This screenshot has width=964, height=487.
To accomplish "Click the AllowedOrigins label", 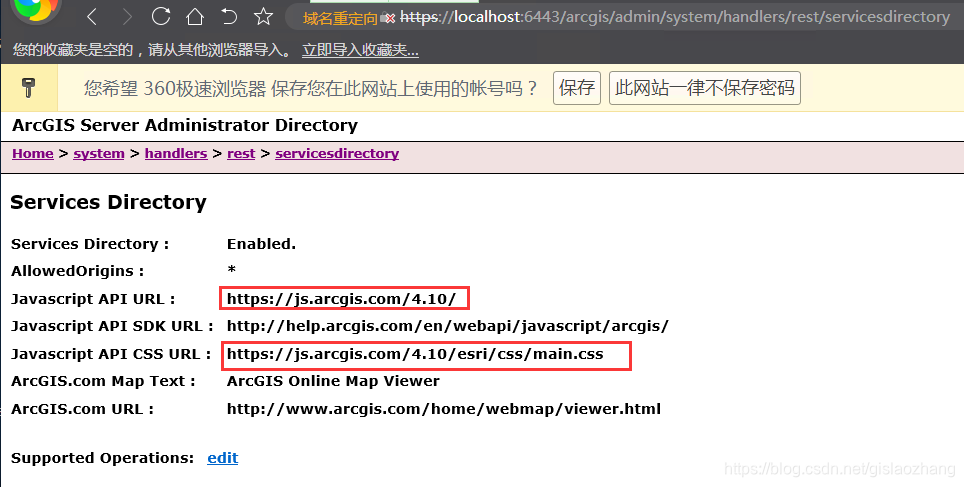I will click(77, 271).
